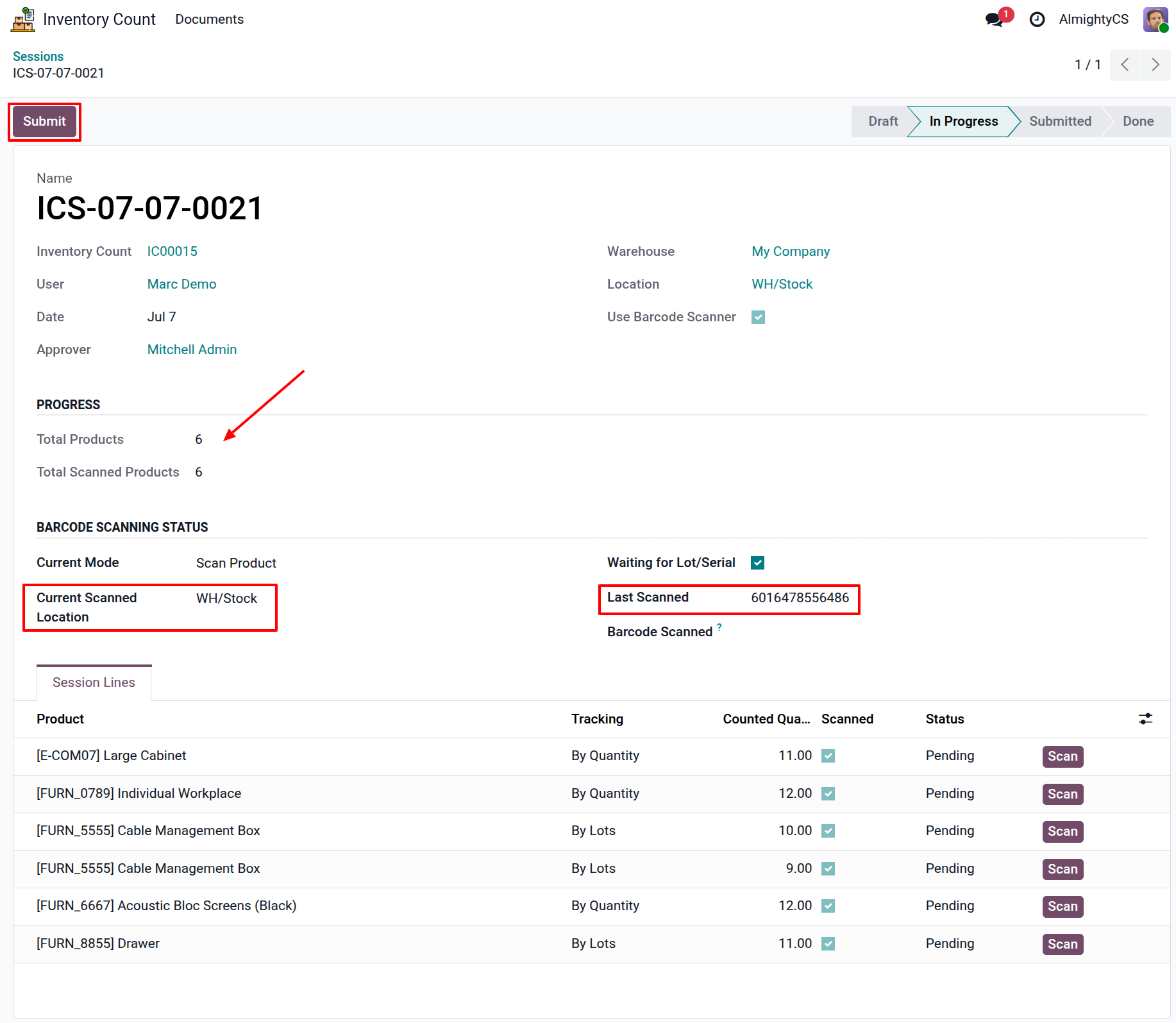1176x1023 pixels.
Task: Open the chat messages notification icon
Action: [995, 19]
